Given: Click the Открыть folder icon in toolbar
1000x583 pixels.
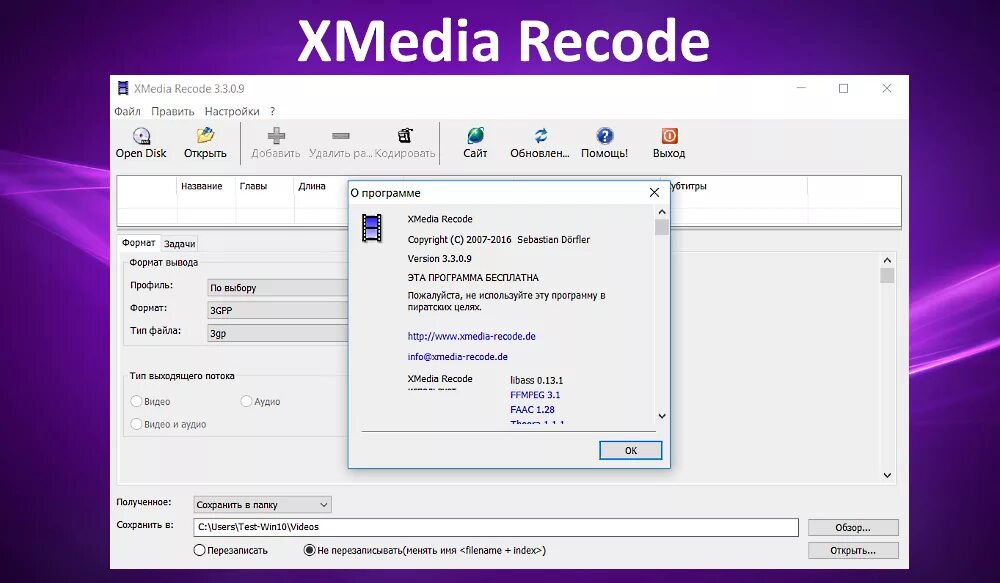Looking at the screenshot, I should pos(205,135).
